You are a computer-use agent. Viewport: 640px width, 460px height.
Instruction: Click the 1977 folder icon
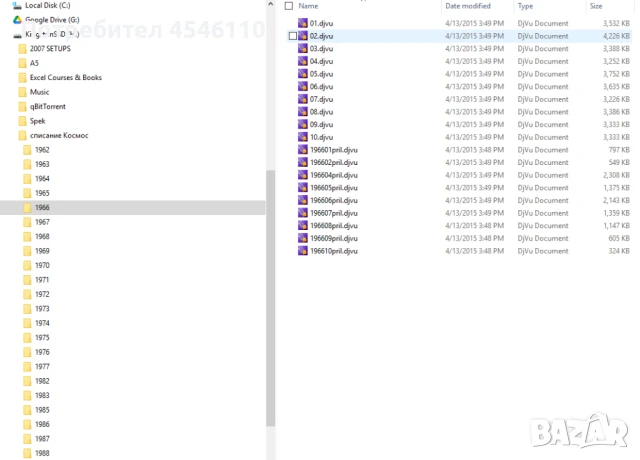coord(27,367)
